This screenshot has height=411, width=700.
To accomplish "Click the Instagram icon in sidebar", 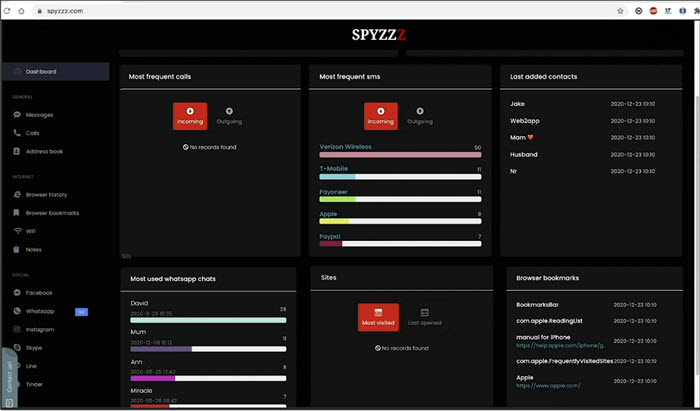I will pos(17,329).
